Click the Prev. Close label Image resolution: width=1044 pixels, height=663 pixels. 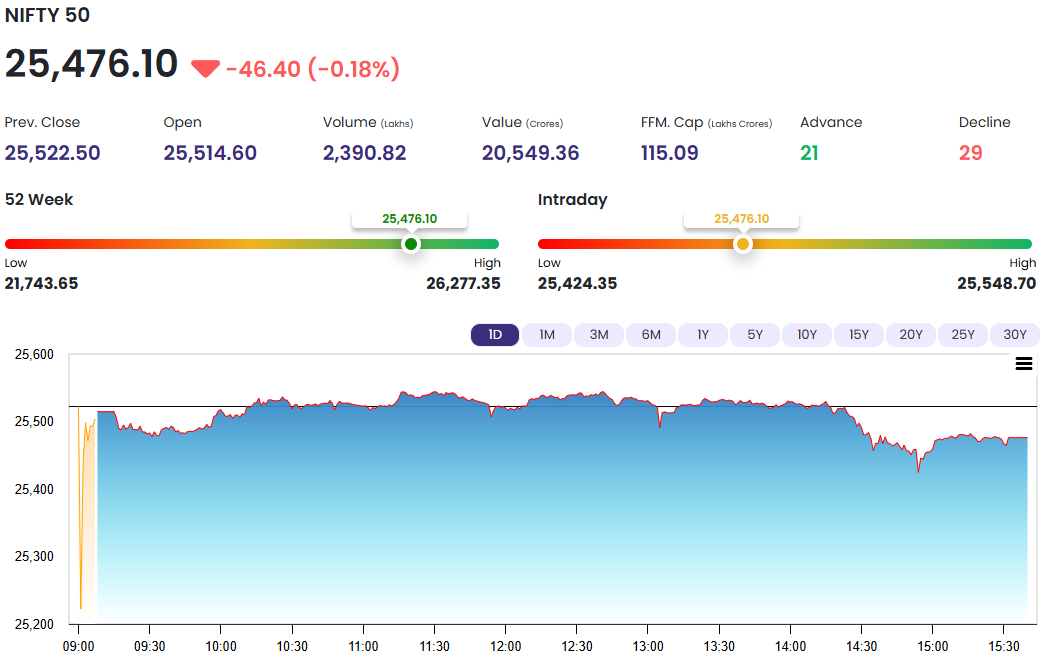click(x=42, y=122)
